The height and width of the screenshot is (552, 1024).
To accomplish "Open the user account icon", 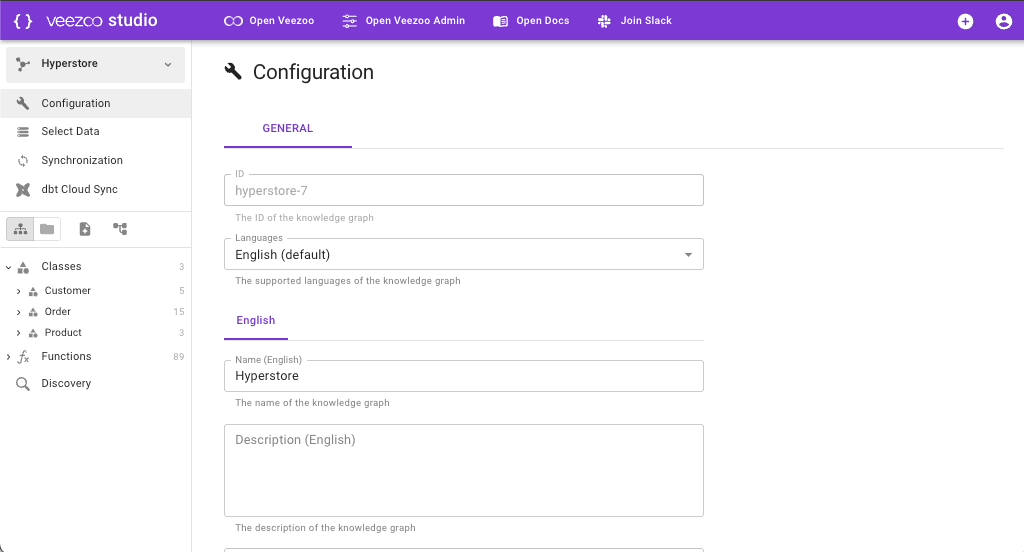I will click(1003, 21).
